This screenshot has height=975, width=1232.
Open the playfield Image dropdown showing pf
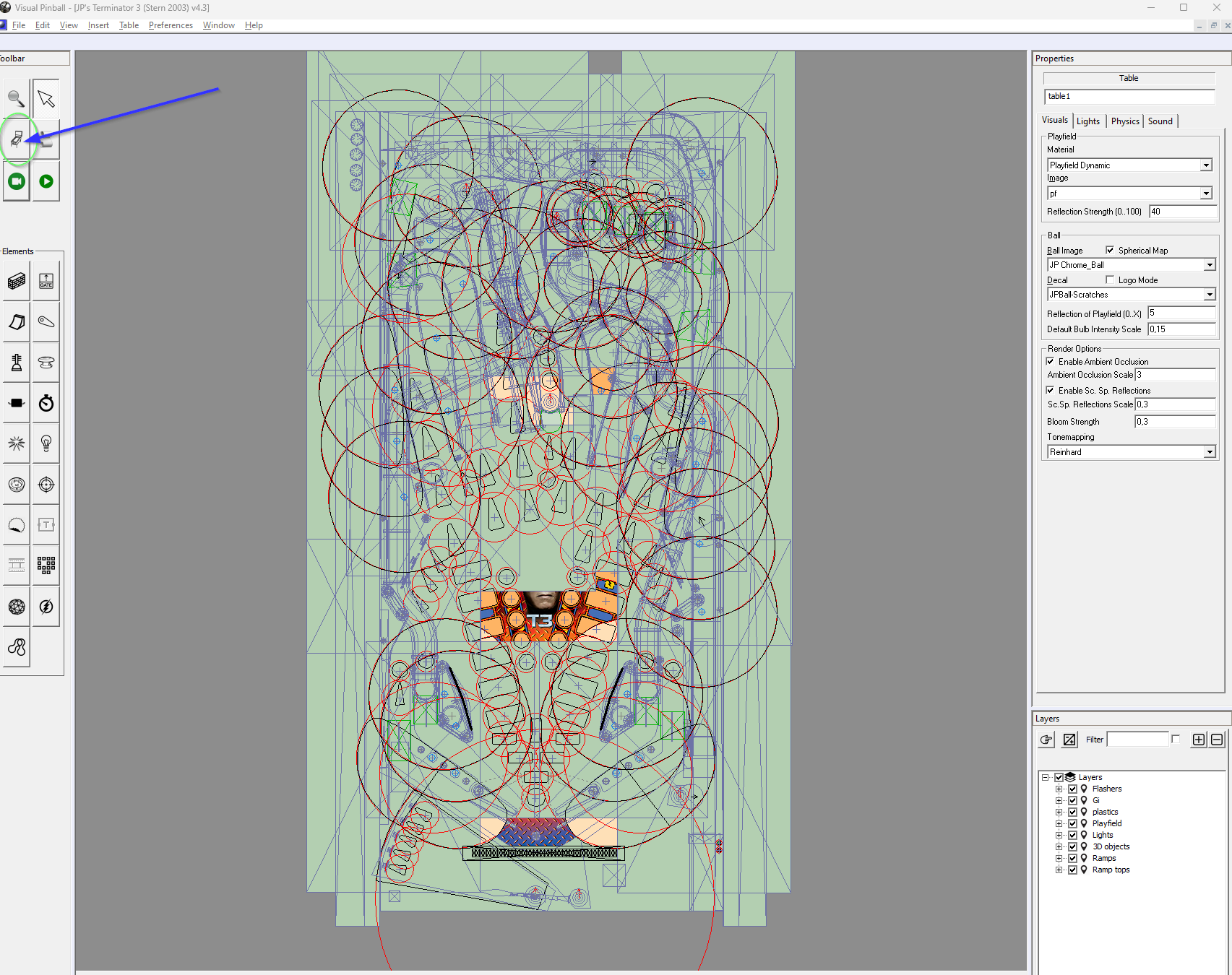click(x=1130, y=194)
